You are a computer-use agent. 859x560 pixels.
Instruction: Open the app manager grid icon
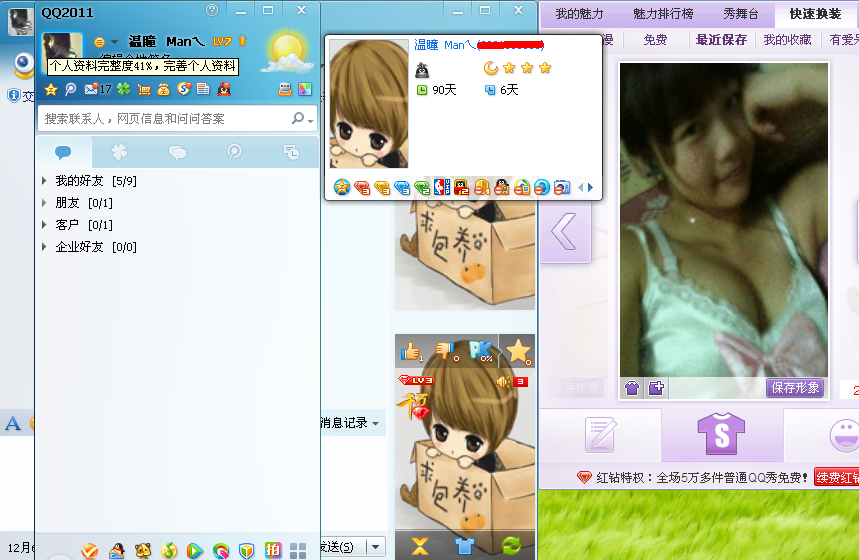298,551
